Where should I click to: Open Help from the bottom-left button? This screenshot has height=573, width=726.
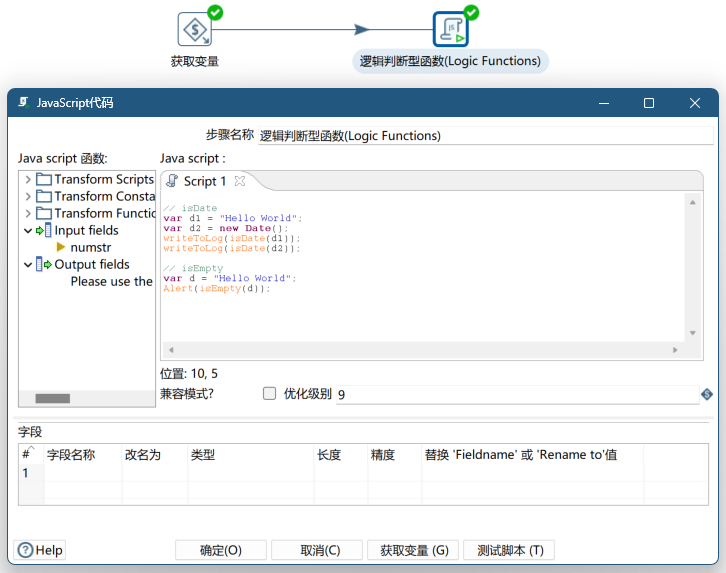click(40, 550)
